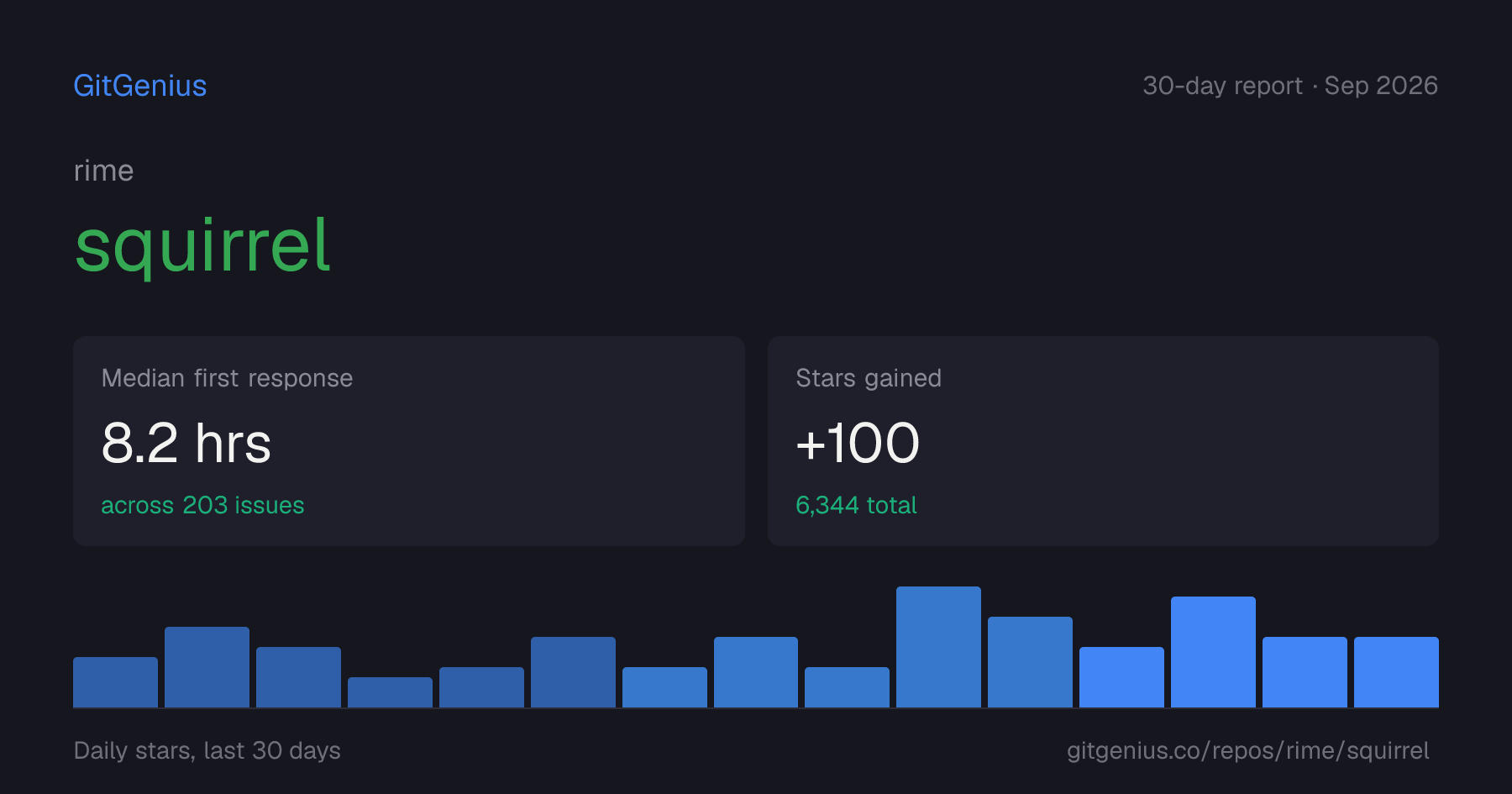The image size is (1512, 794).
Task: Click the second bar of the star chart
Action: (207, 667)
